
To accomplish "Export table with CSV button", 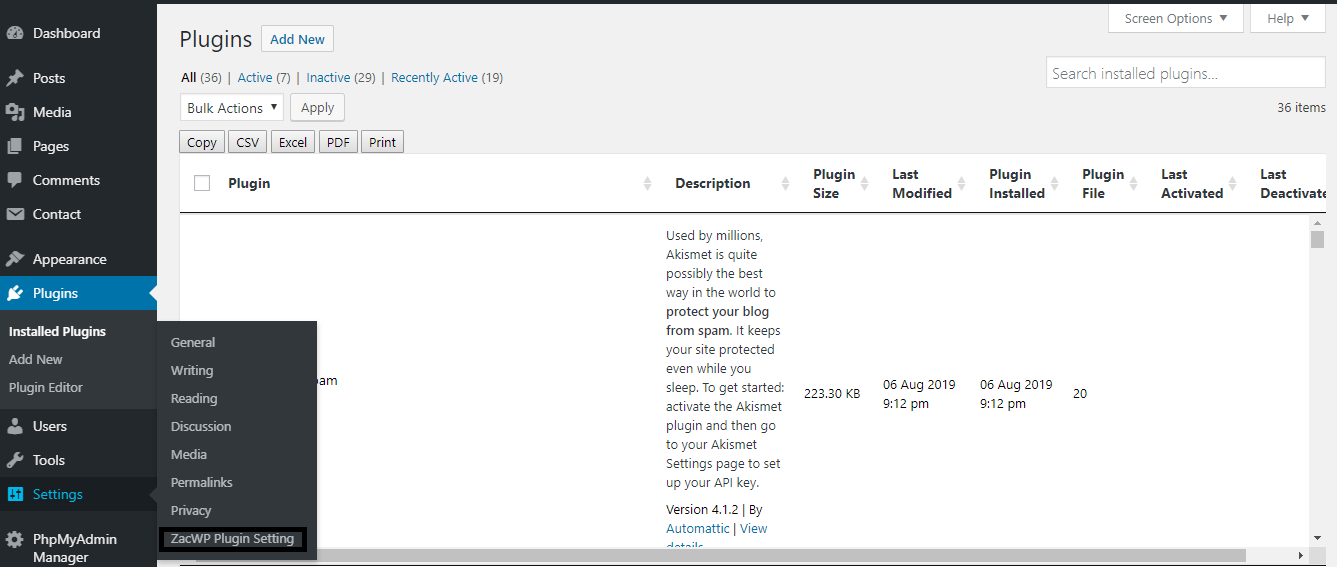I will [248, 142].
